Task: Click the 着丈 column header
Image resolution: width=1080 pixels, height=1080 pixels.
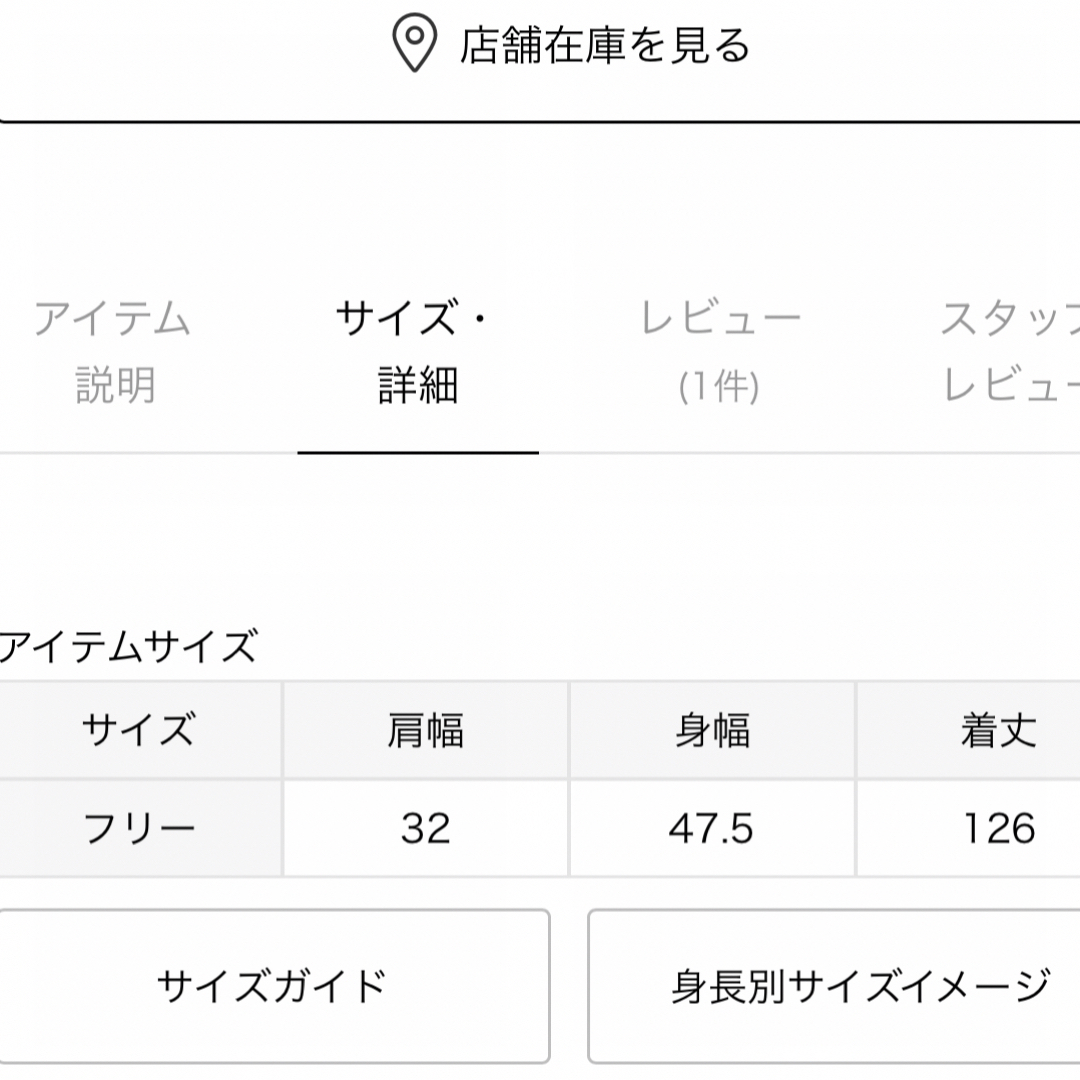Action: pyautogui.click(x=968, y=730)
